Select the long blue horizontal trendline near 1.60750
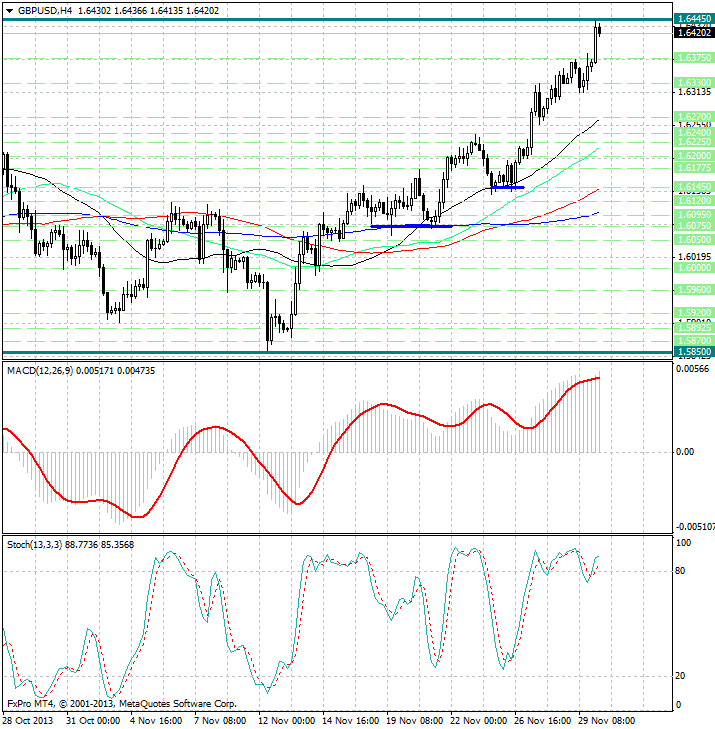 click(411, 226)
